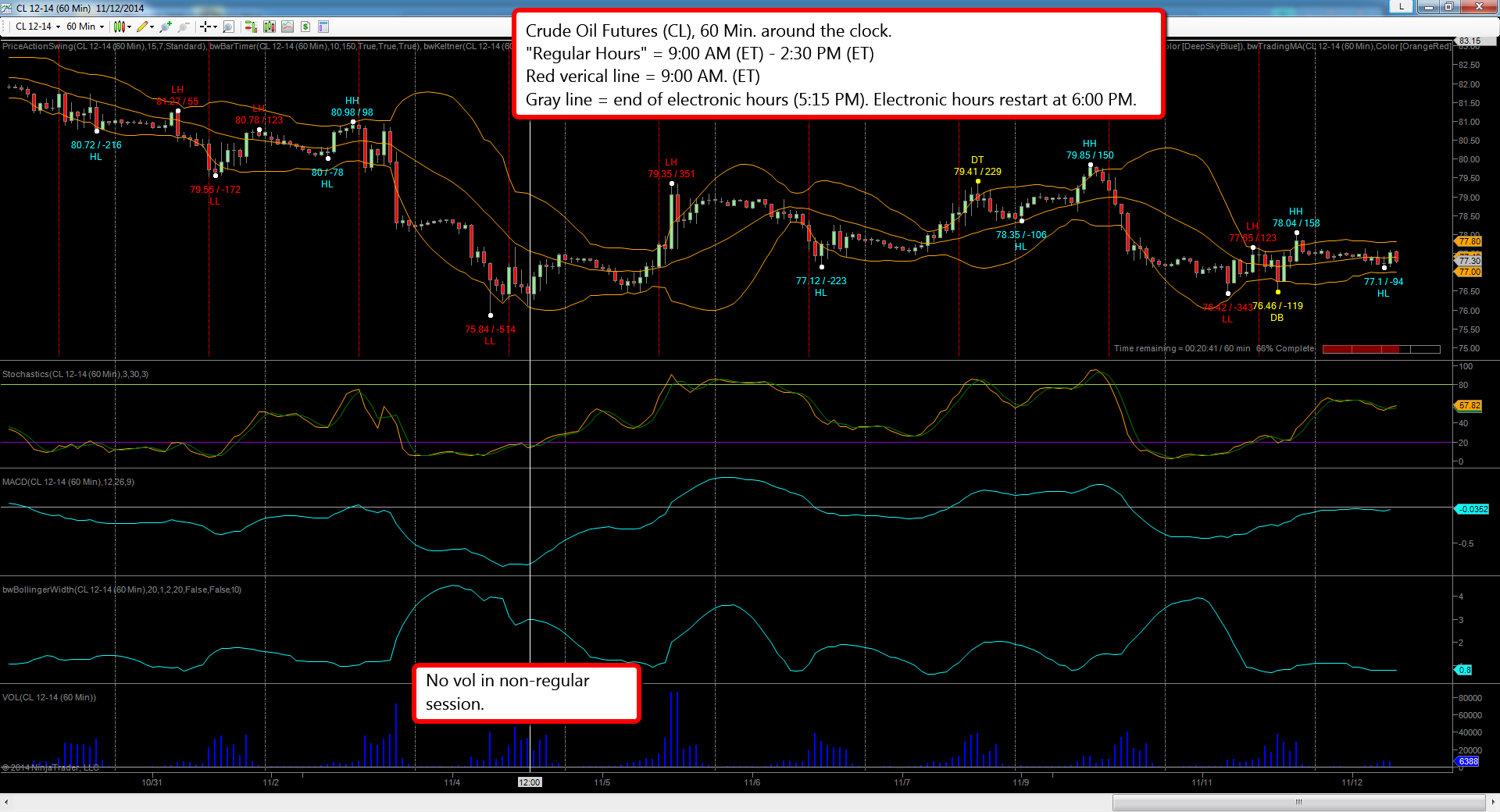
Task: Open the Data Series candlestick icon
Action: 270,27
